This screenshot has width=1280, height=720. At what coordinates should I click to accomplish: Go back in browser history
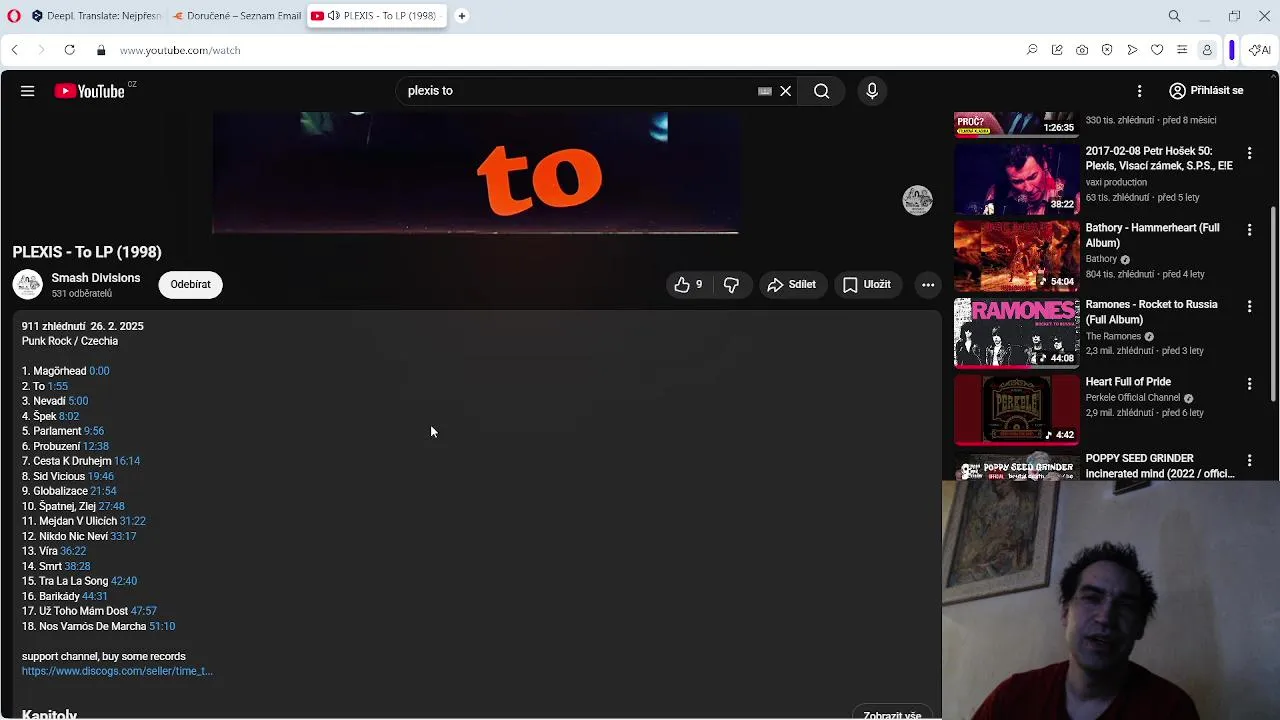coord(14,50)
